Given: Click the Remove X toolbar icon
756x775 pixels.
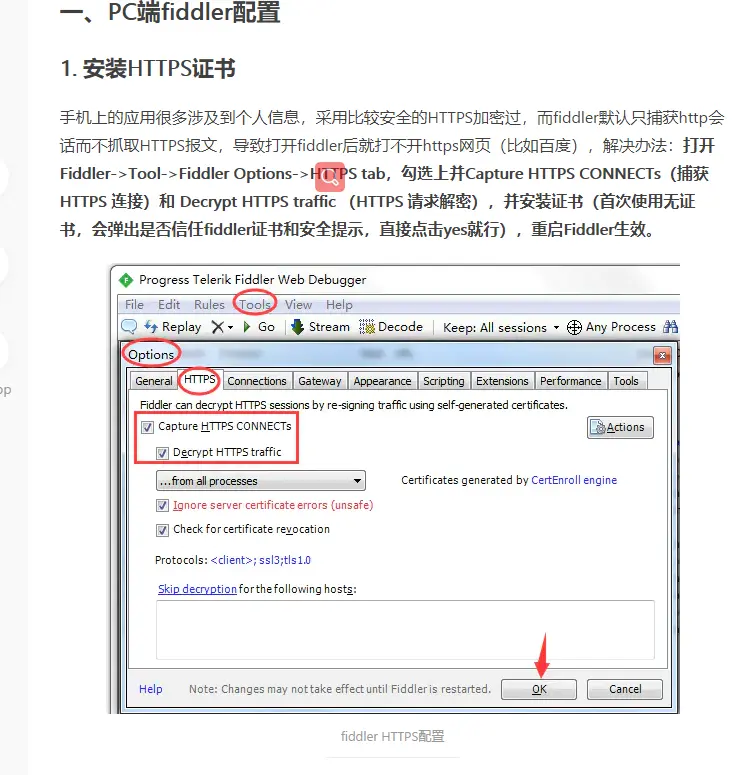Looking at the screenshot, I should [217, 327].
